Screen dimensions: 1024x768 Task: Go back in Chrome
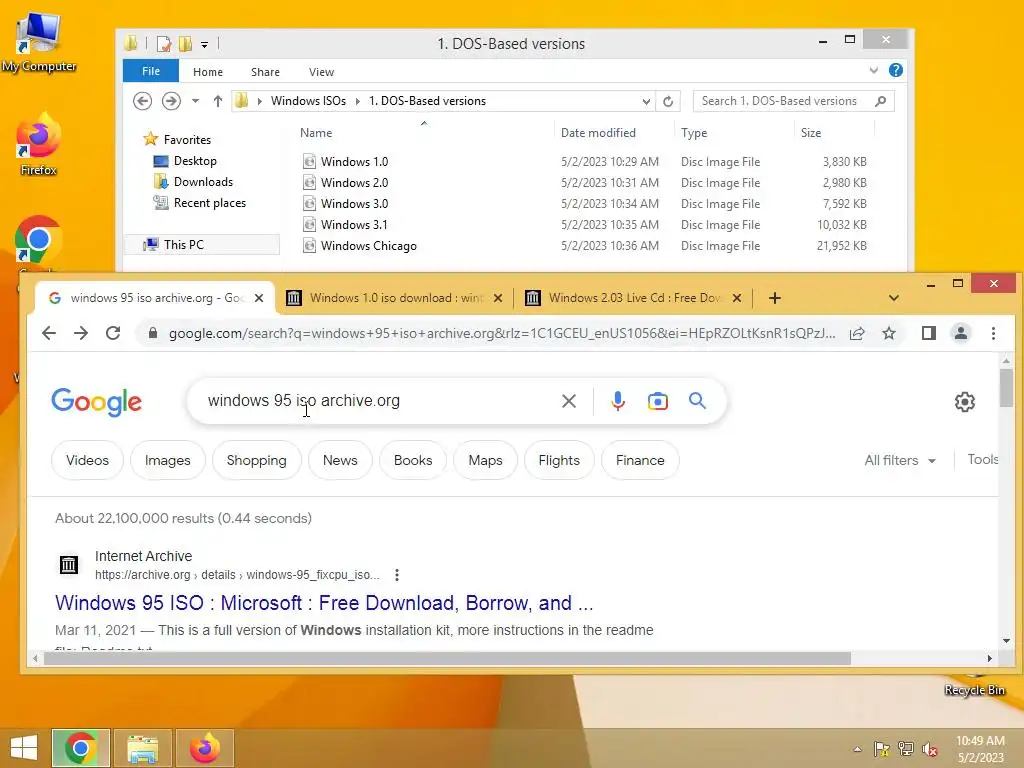(x=49, y=333)
